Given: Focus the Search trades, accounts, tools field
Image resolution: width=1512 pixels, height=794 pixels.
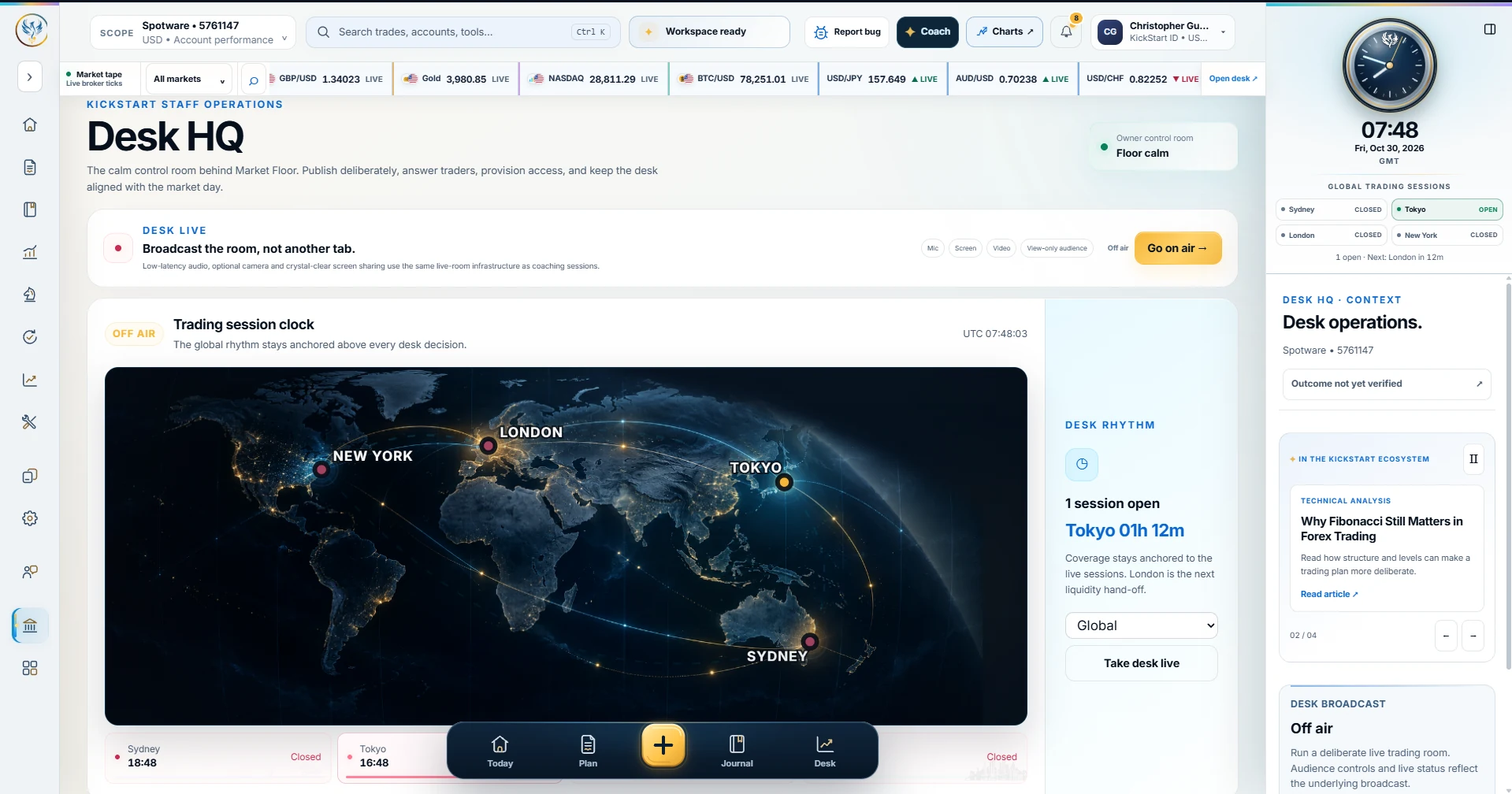Looking at the screenshot, I should point(463,32).
